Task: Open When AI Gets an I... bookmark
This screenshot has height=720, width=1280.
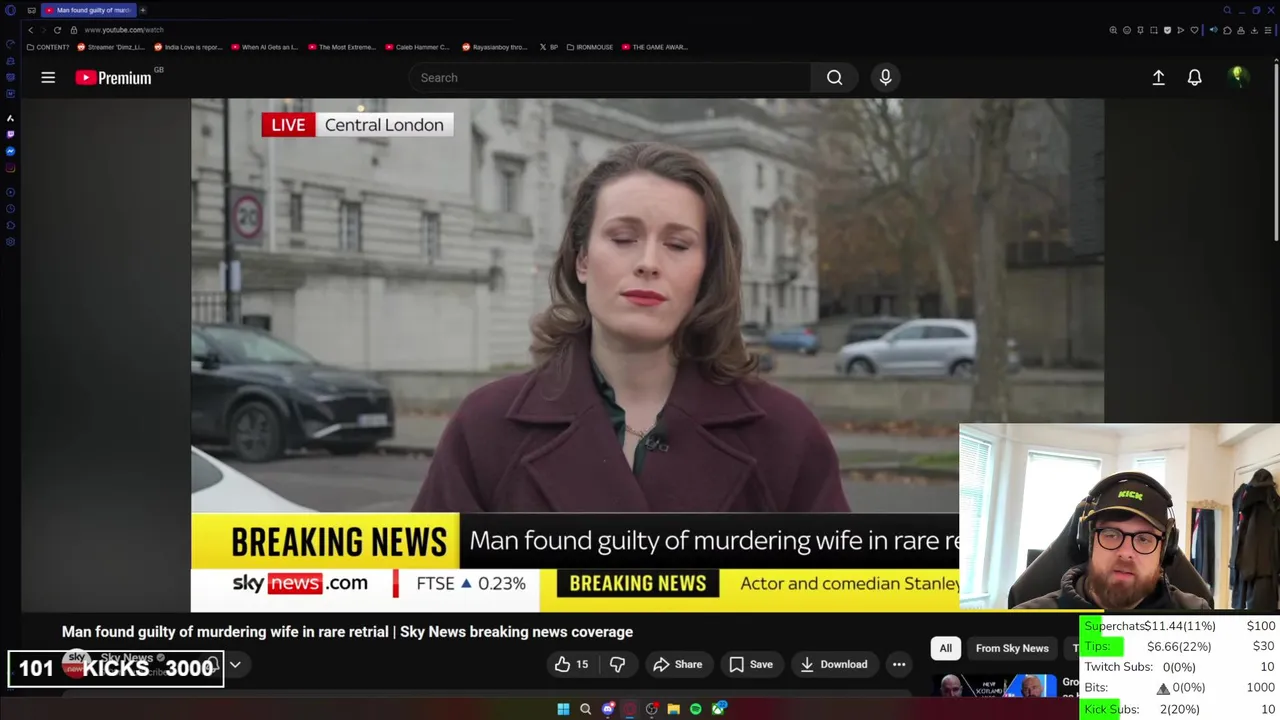Action: tap(264, 47)
